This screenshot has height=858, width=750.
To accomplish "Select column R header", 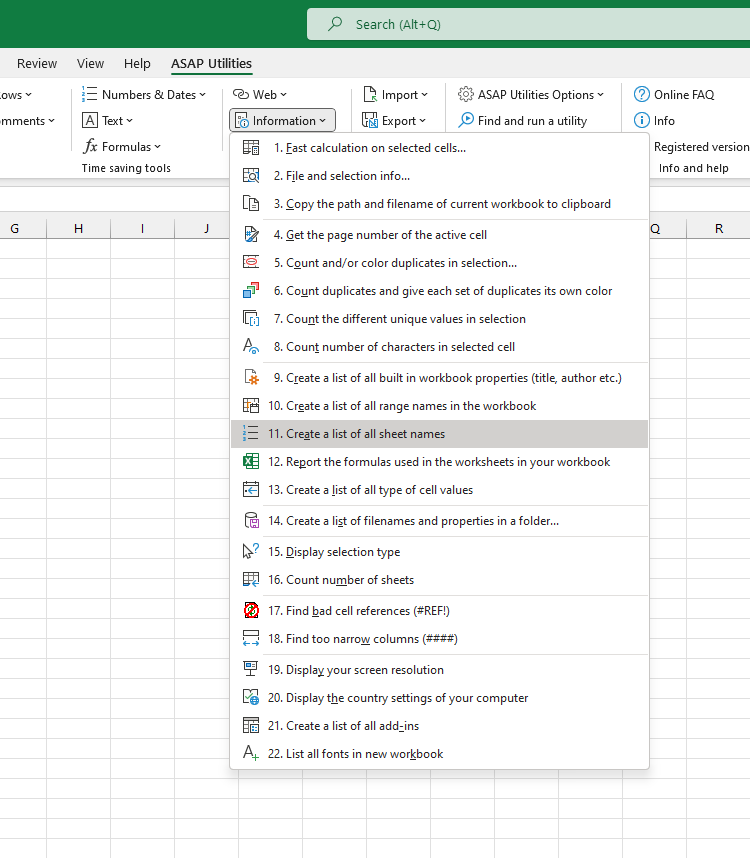I will pyautogui.click(x=718, y=228).
